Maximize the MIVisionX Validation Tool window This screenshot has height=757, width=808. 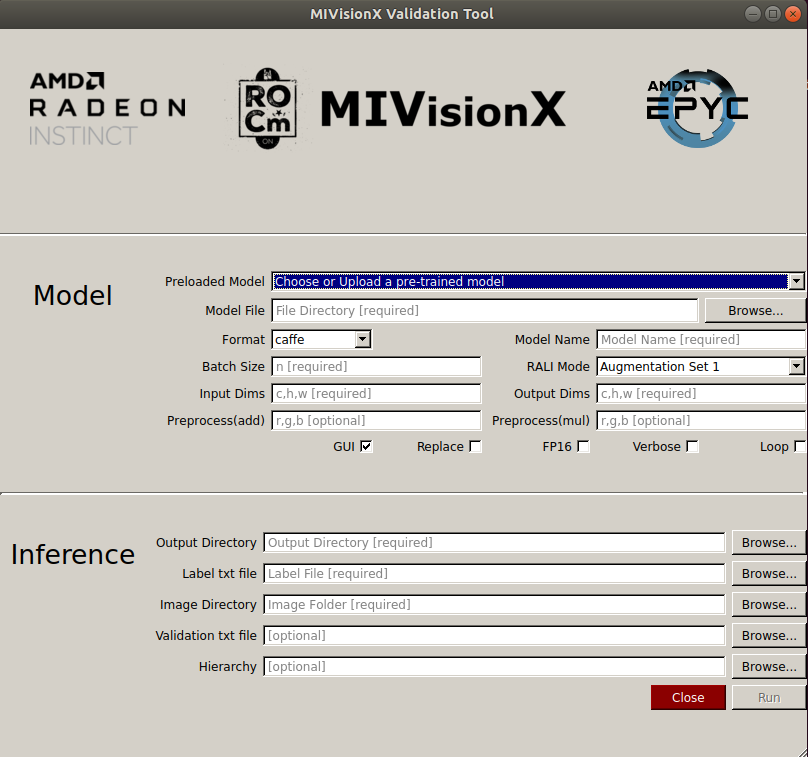[772, 14]
